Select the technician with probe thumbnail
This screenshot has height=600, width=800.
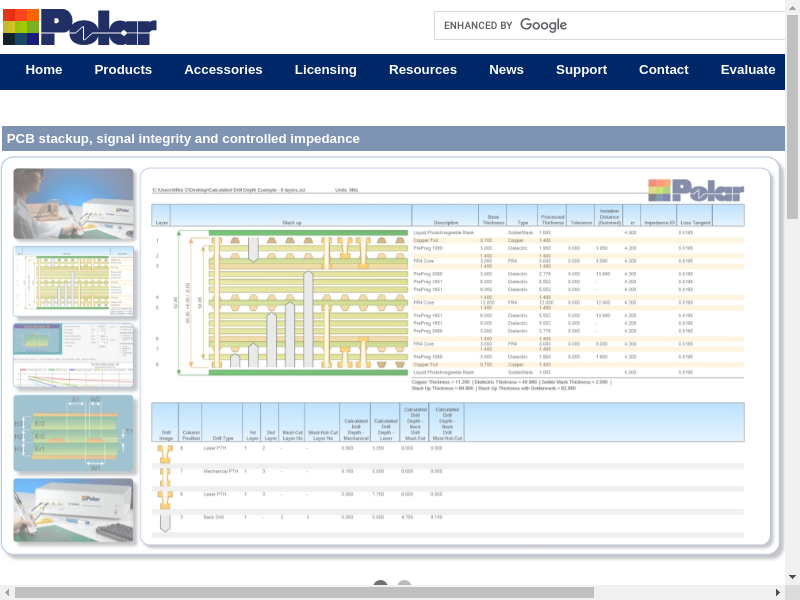[73, 203]
